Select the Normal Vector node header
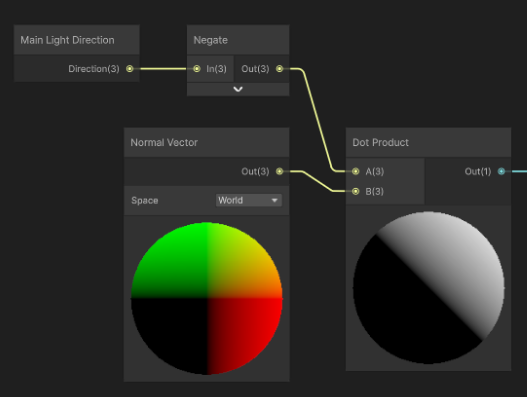 [206, 142]
